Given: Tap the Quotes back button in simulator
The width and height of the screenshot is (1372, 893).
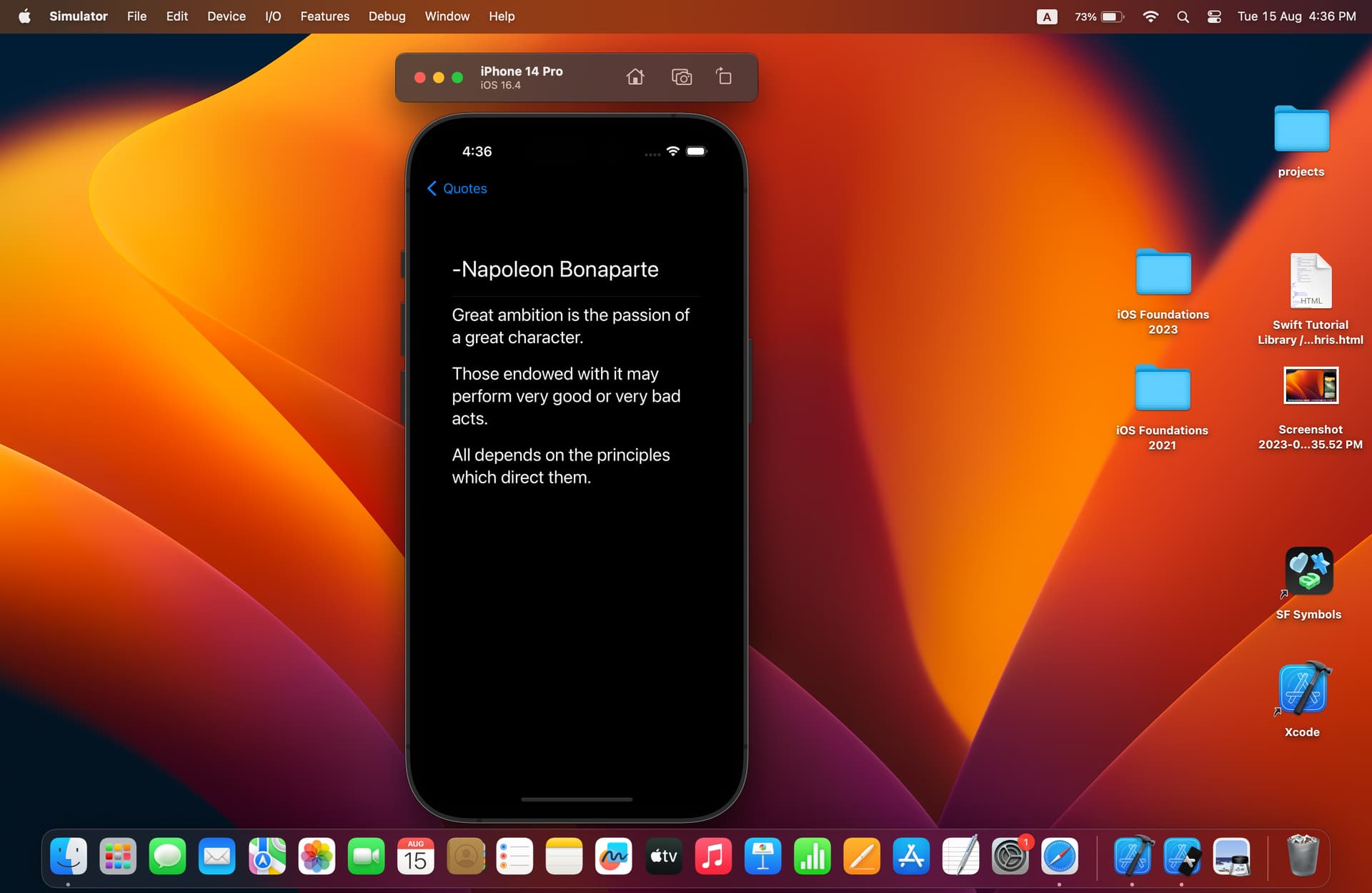Looking at the screenshot, I should pos(457,188).
